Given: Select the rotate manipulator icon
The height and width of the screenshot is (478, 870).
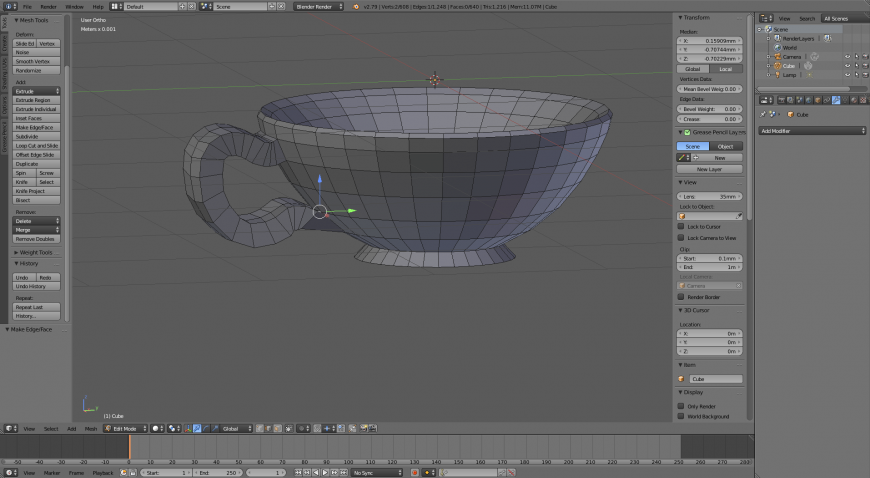Looking at the screenshot, I should 206,429.
